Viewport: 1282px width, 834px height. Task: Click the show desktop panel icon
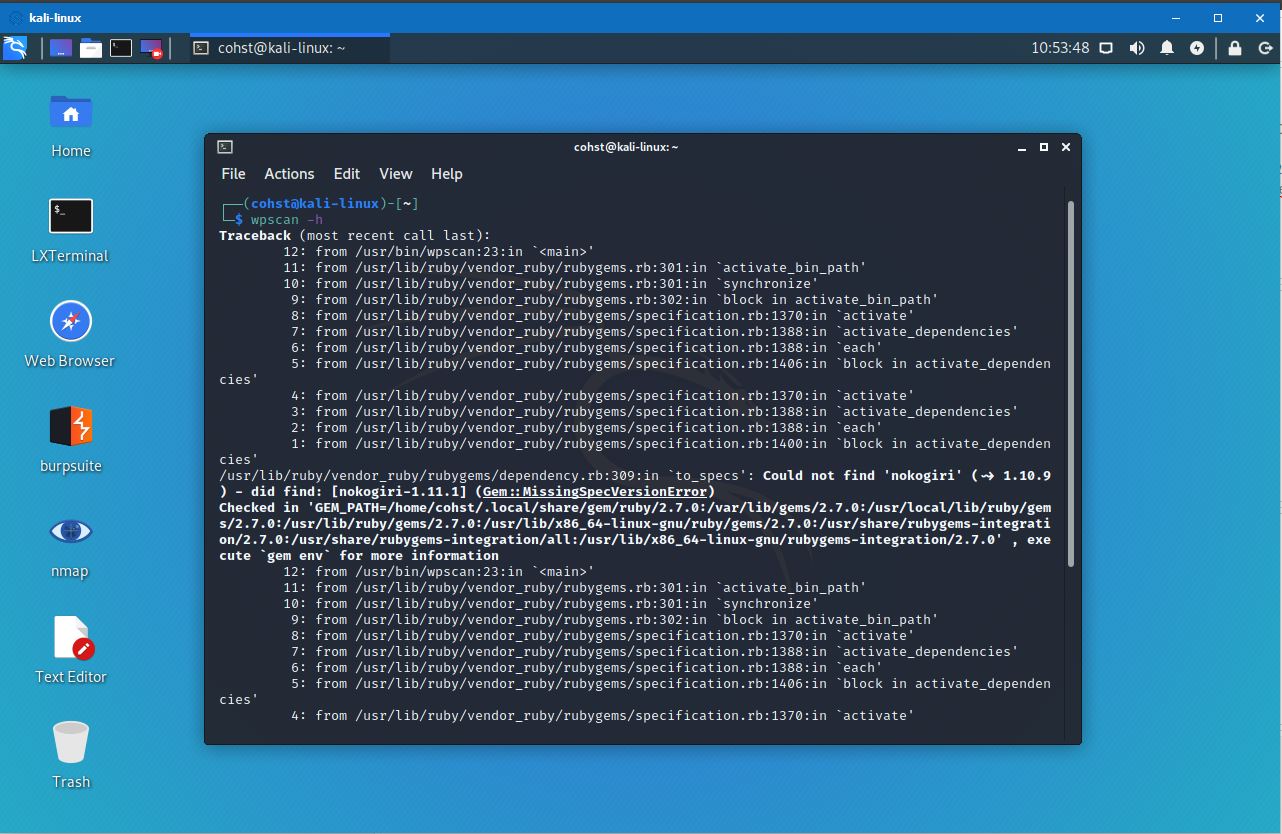[x=61, y=48]
